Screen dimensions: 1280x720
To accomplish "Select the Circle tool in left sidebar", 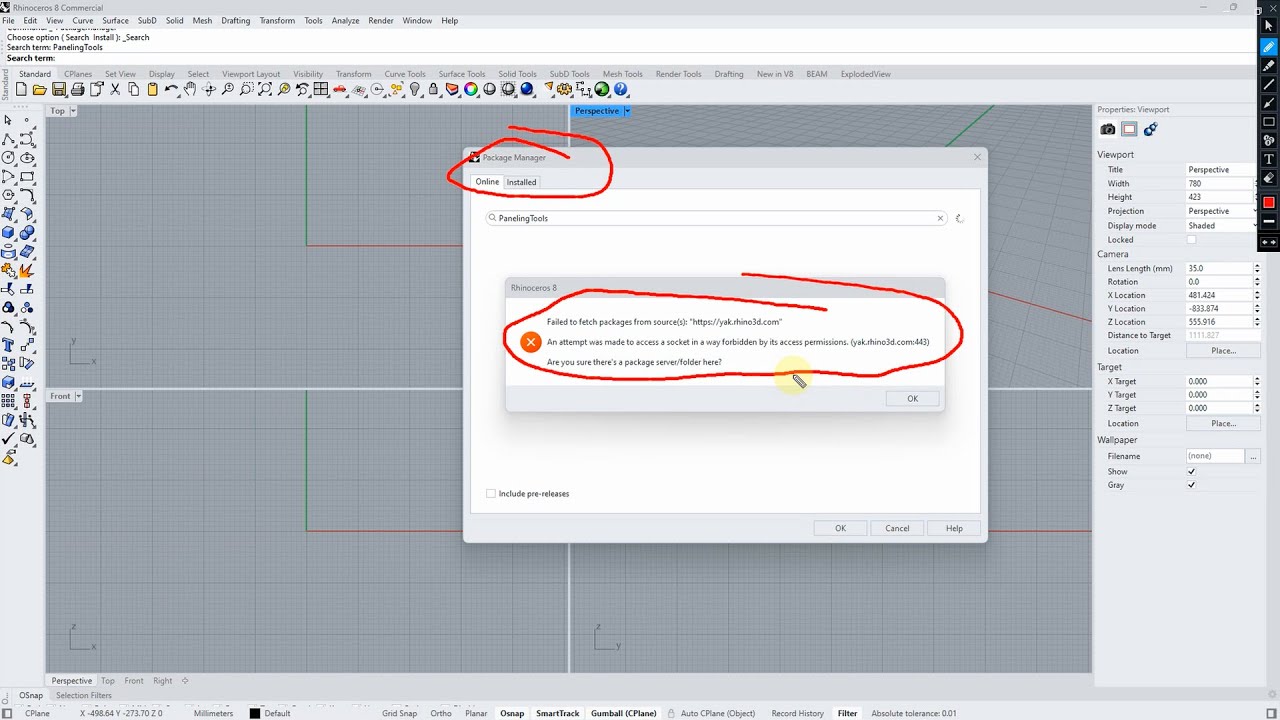I will [9, 158].
